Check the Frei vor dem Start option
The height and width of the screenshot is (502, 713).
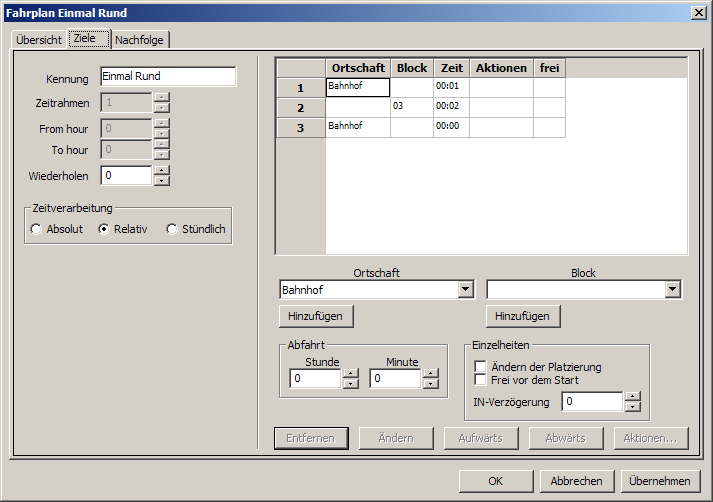point(481,380)
